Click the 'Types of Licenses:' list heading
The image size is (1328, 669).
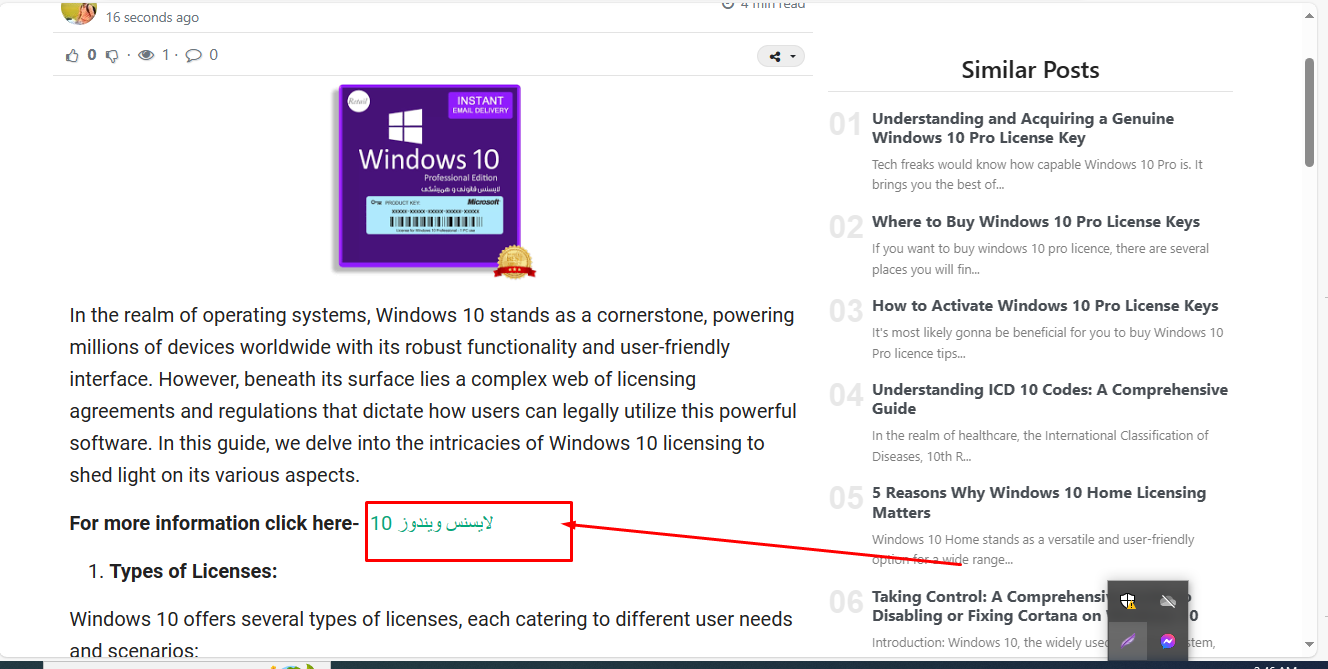[193, 572]
